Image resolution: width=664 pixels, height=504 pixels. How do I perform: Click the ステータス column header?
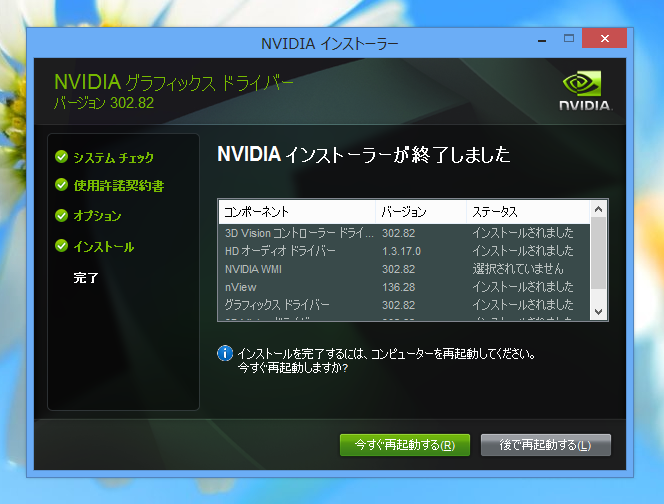click(x=528, y=212)
